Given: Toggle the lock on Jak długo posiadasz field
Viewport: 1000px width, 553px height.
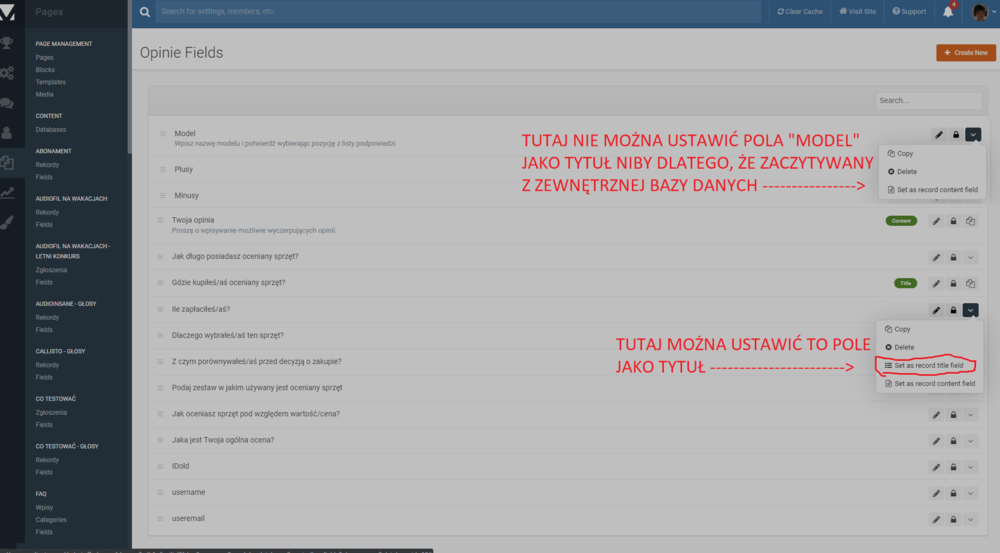Looking at the screenshot, I should [953, 258].
